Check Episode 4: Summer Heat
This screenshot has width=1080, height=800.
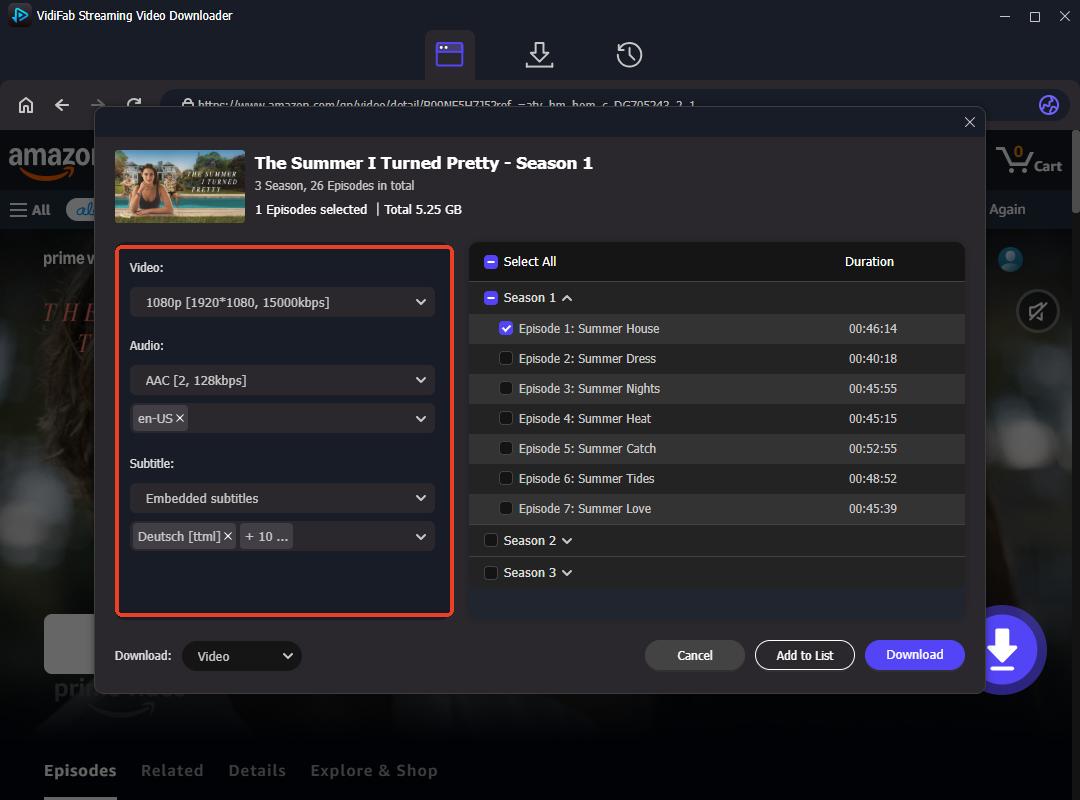pyautogui.click(x=506, y=418)
